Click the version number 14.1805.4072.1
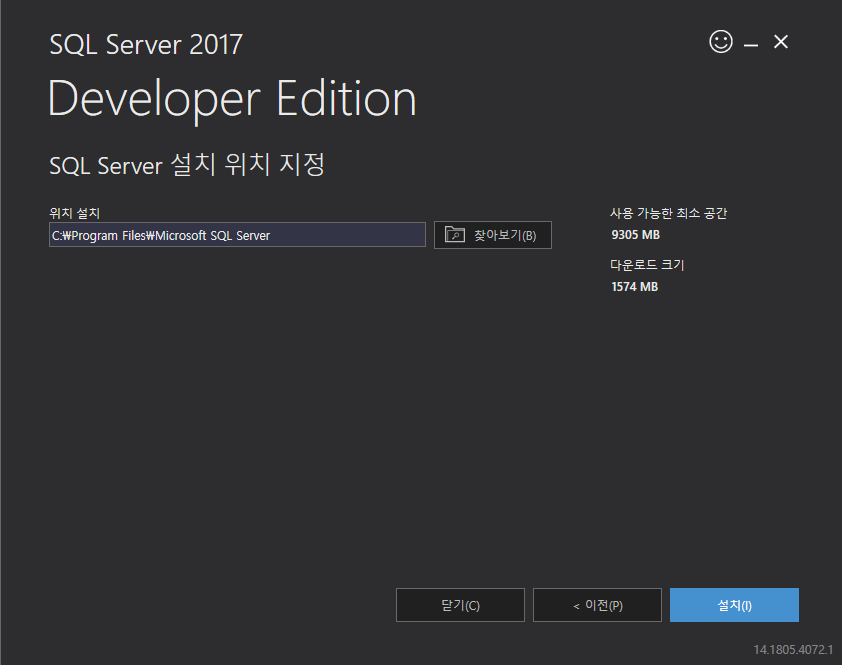Viewport: 842px width, 665px height. 793,649
